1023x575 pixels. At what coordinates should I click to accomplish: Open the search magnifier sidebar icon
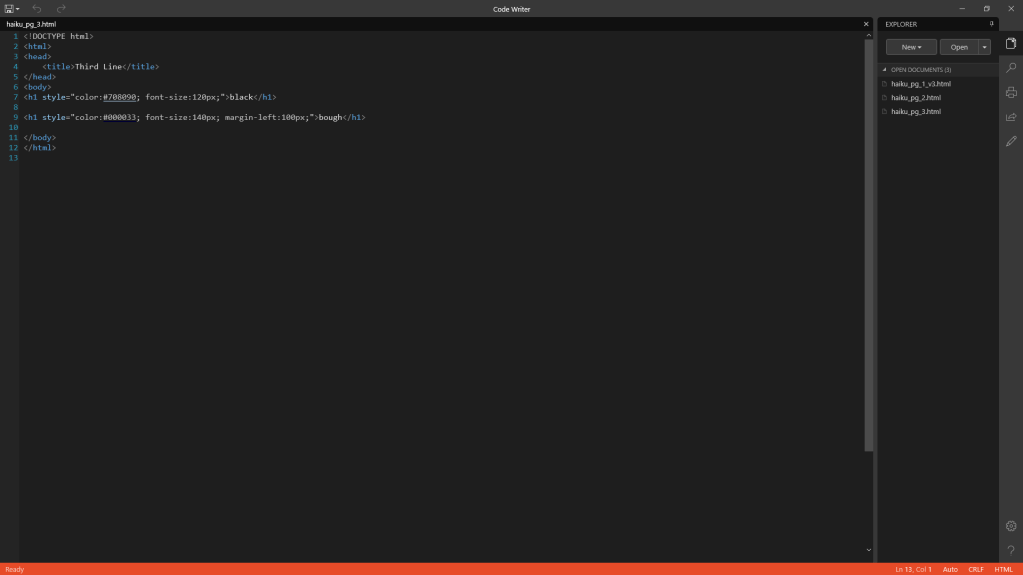1011,68
